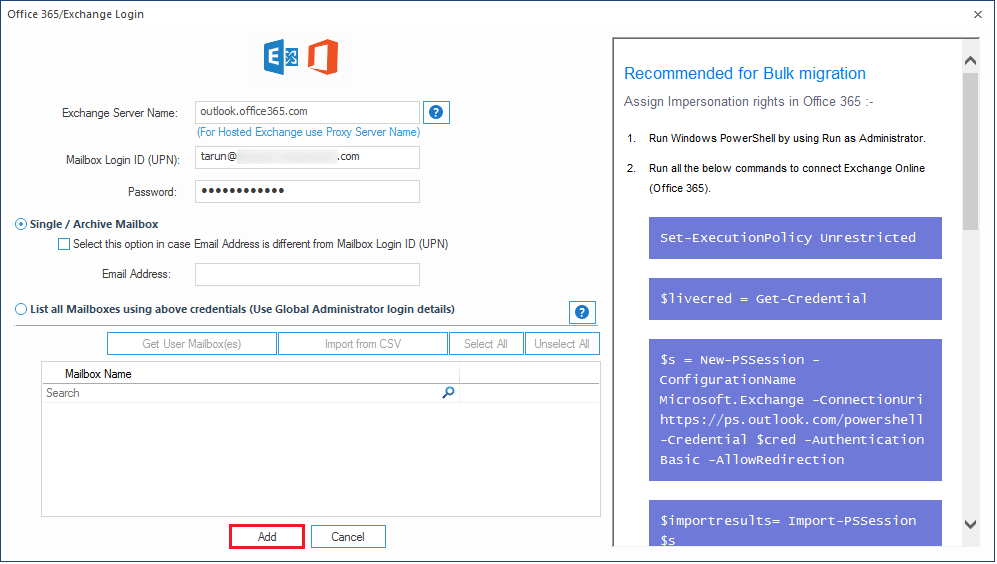Click the Import-PSSession command block
This screenshot has width=997, height=564.
tap(795, 524)
